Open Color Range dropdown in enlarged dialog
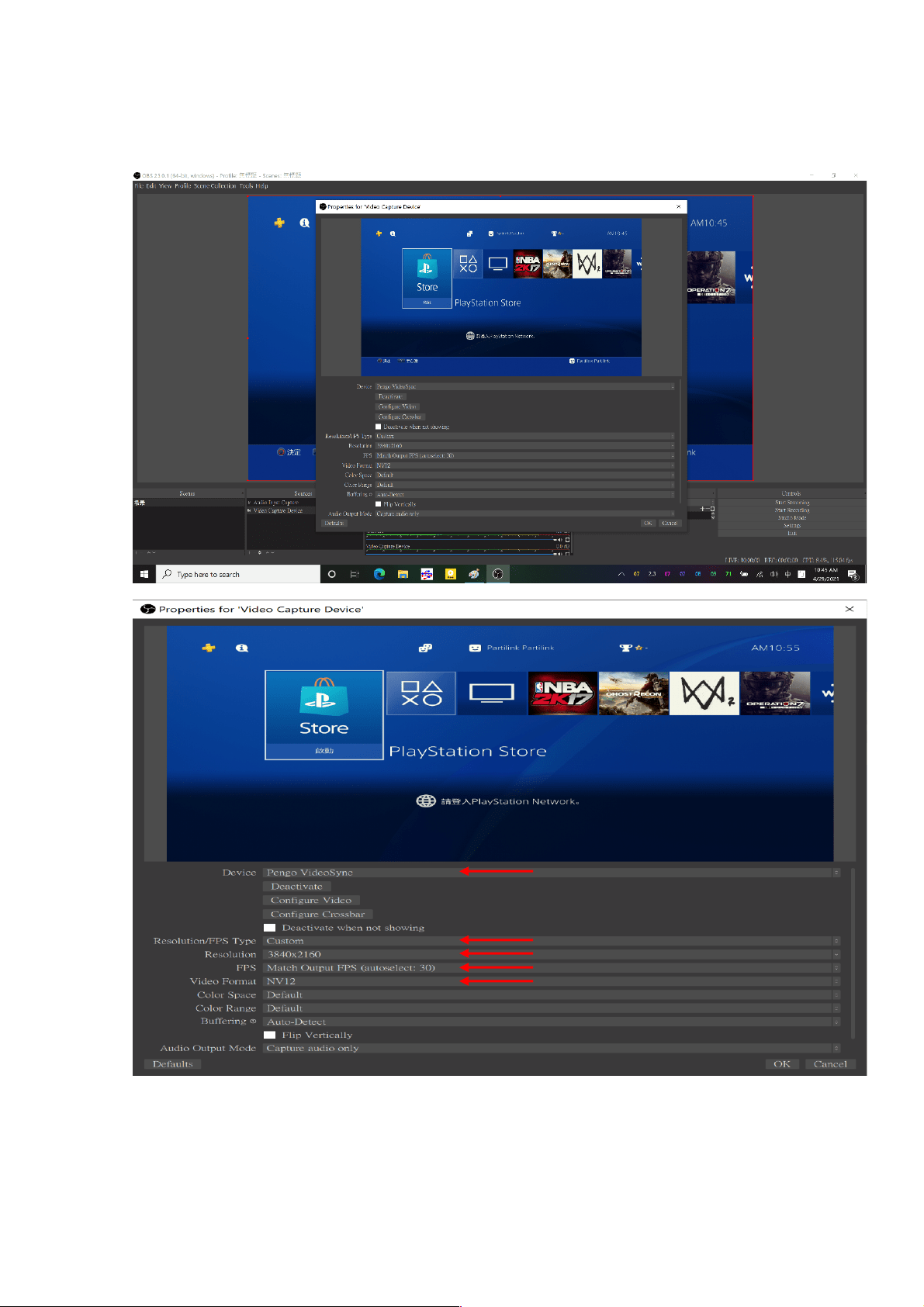924x1307 pixels. 552,1008
